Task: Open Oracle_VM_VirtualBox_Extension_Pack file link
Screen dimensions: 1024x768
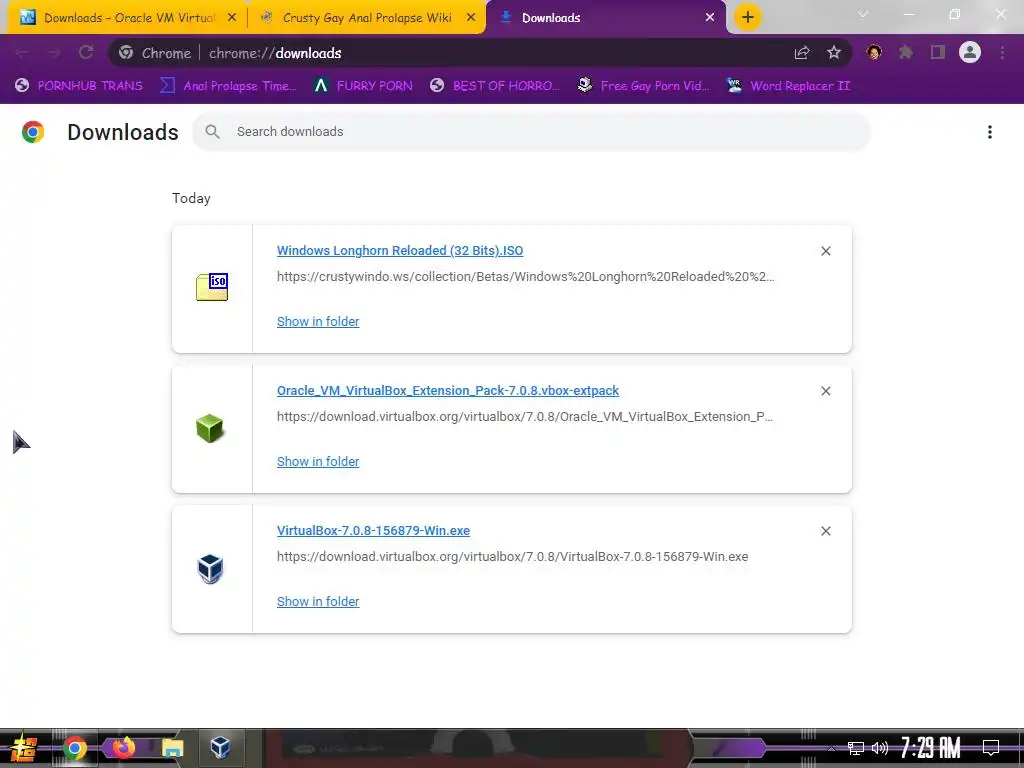Action: [x=448, y=391]
